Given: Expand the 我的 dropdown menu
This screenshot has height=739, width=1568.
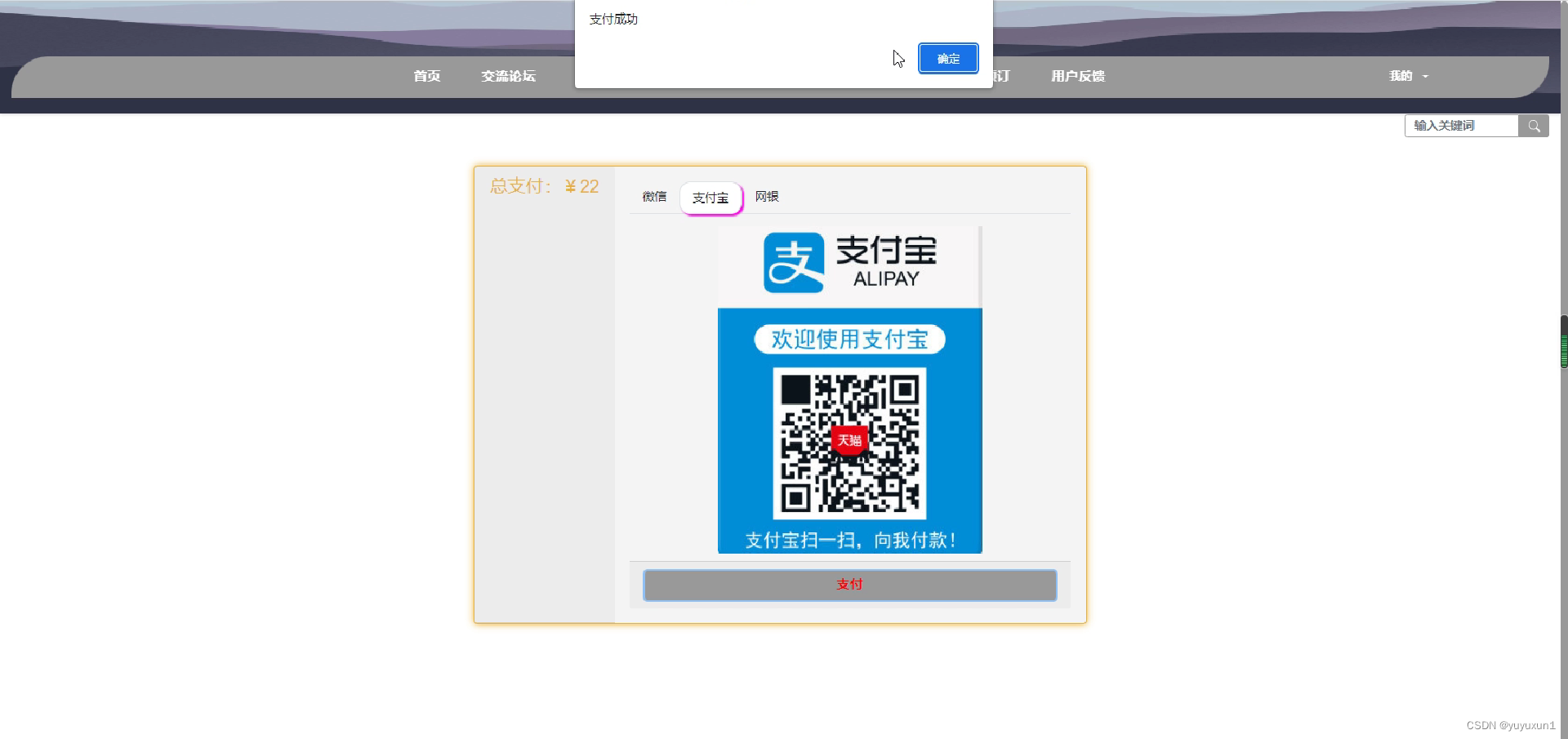Looking at the screenshot, I should [x=1409, y=76].
